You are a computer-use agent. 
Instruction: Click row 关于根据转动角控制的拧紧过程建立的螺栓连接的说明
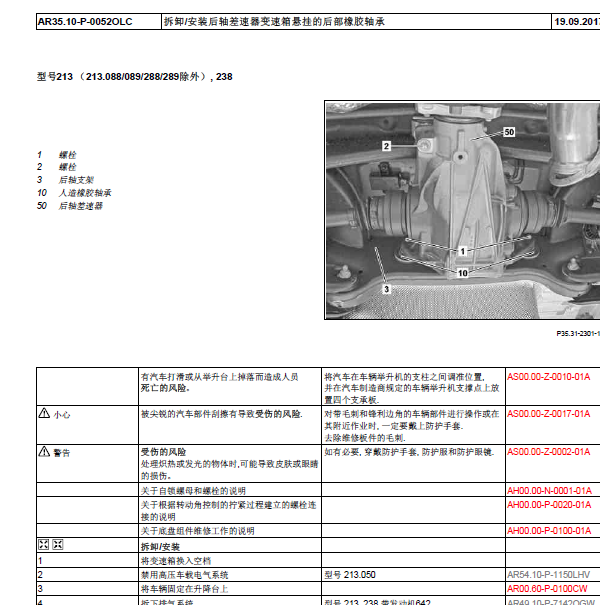point(229,510)
